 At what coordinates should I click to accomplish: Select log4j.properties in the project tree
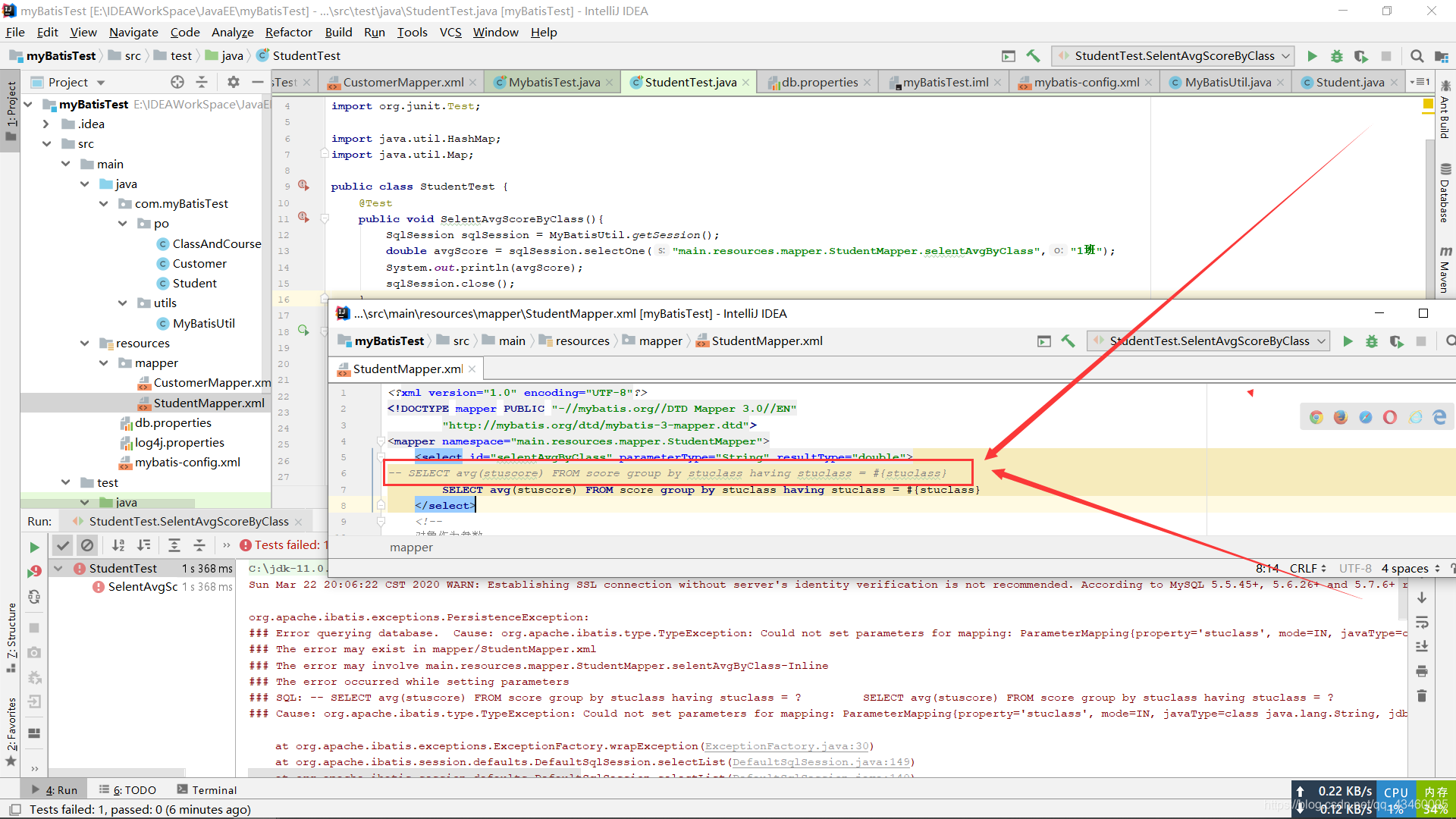coord(179,443)
